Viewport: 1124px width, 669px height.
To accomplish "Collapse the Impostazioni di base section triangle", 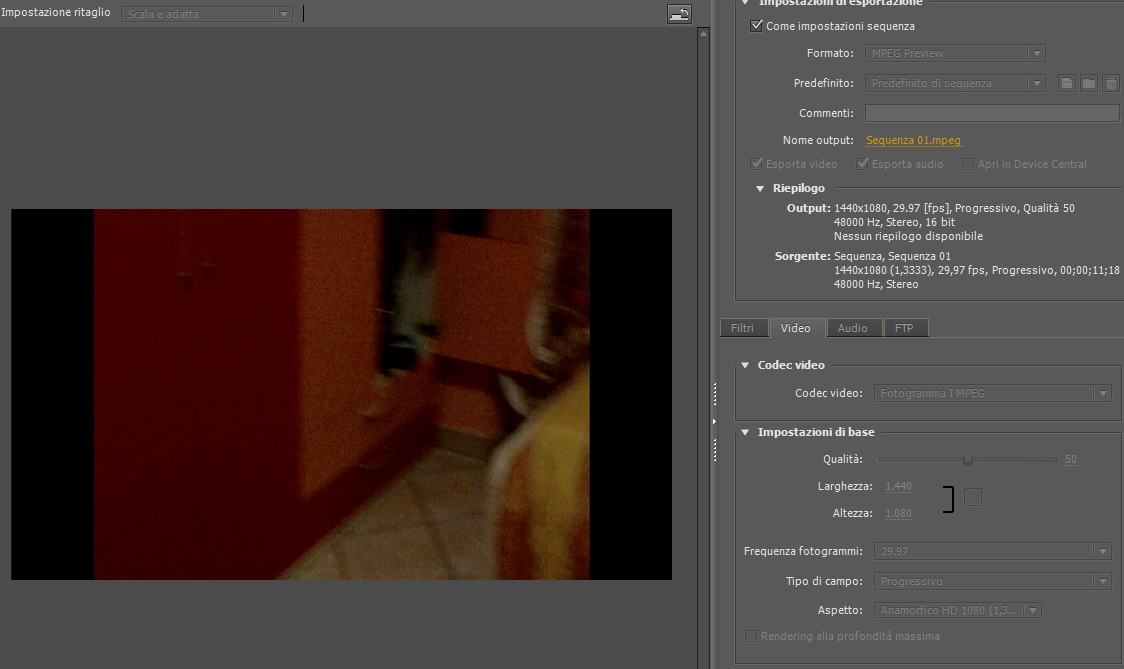I will [745, 432].
